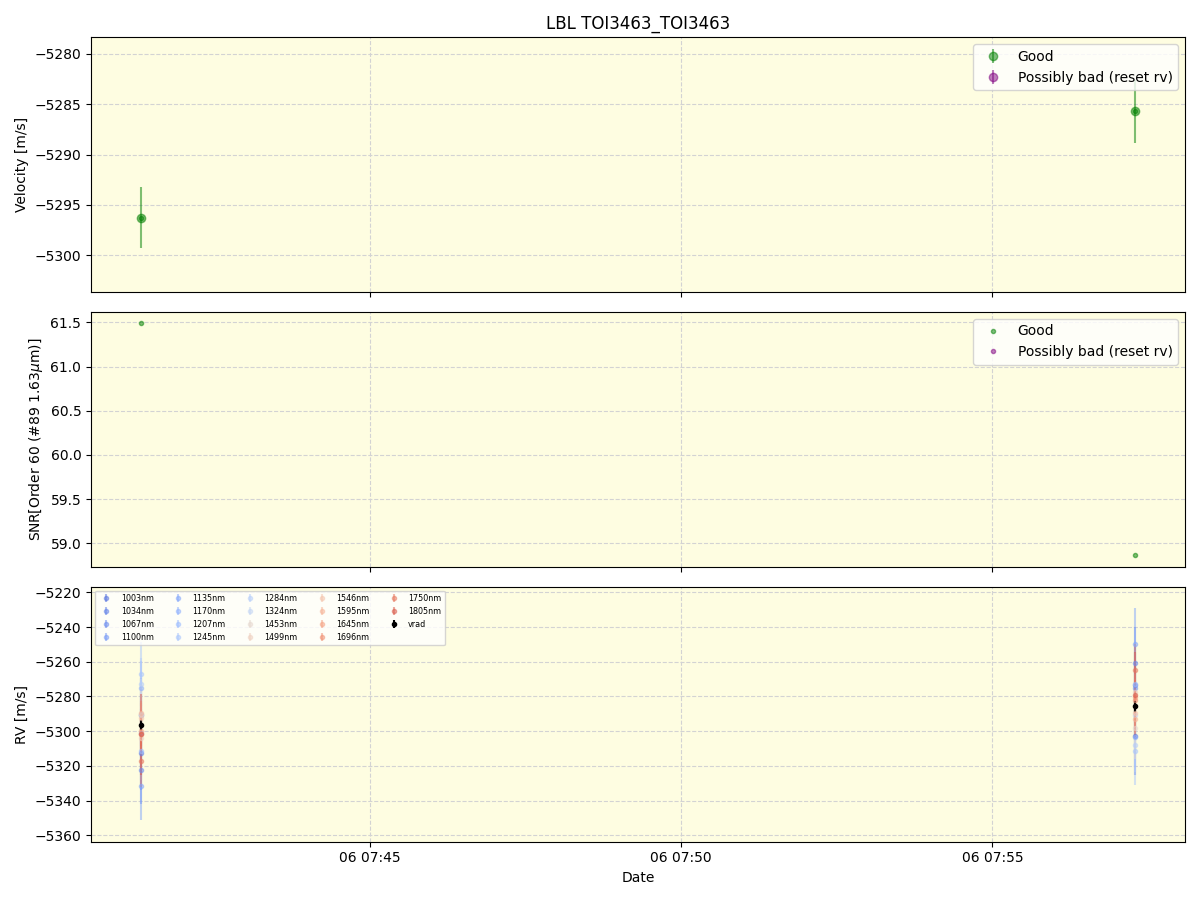Select the SNR data point at 61.5
Viewport: 1200px width, 900px height.
[141, 323]
